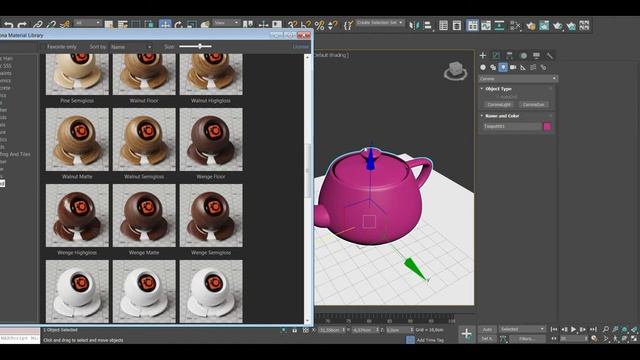Screen dimensions: 640x360
Task: Click the Material Library vertical scrollbar
Action: tap(307, 189)
